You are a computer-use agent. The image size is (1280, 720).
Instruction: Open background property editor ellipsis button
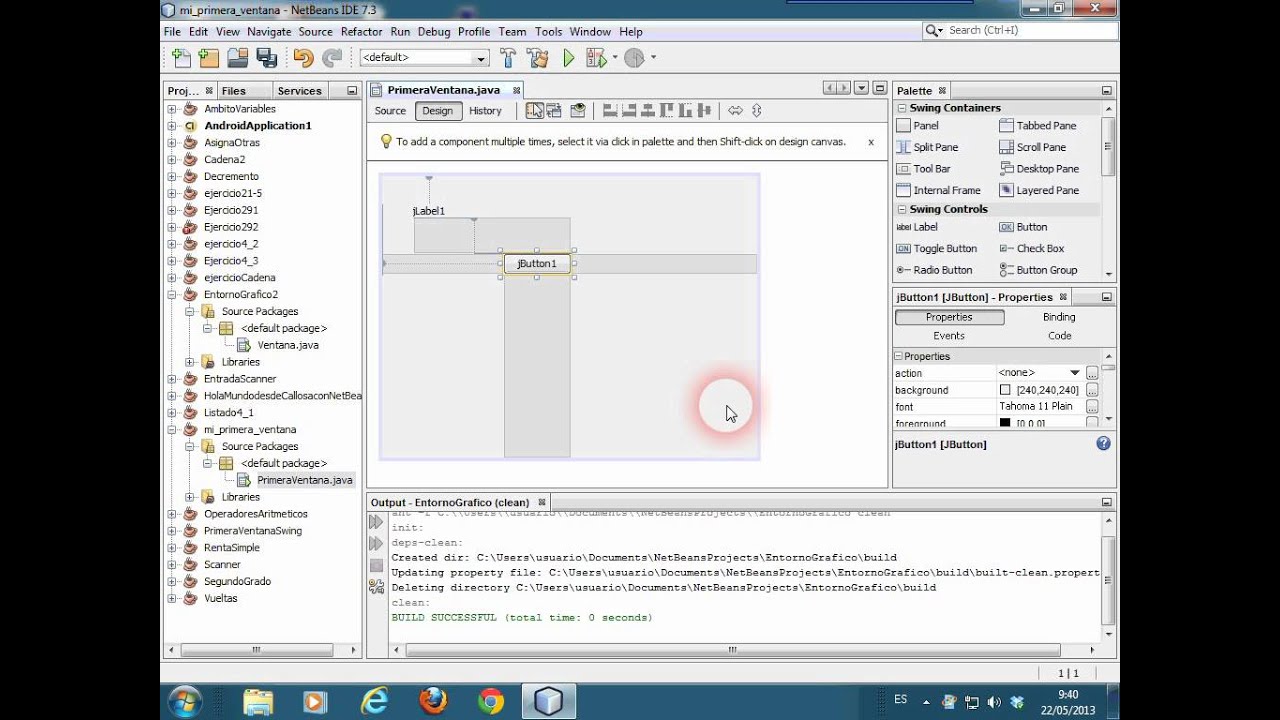tap(1092, 390)
